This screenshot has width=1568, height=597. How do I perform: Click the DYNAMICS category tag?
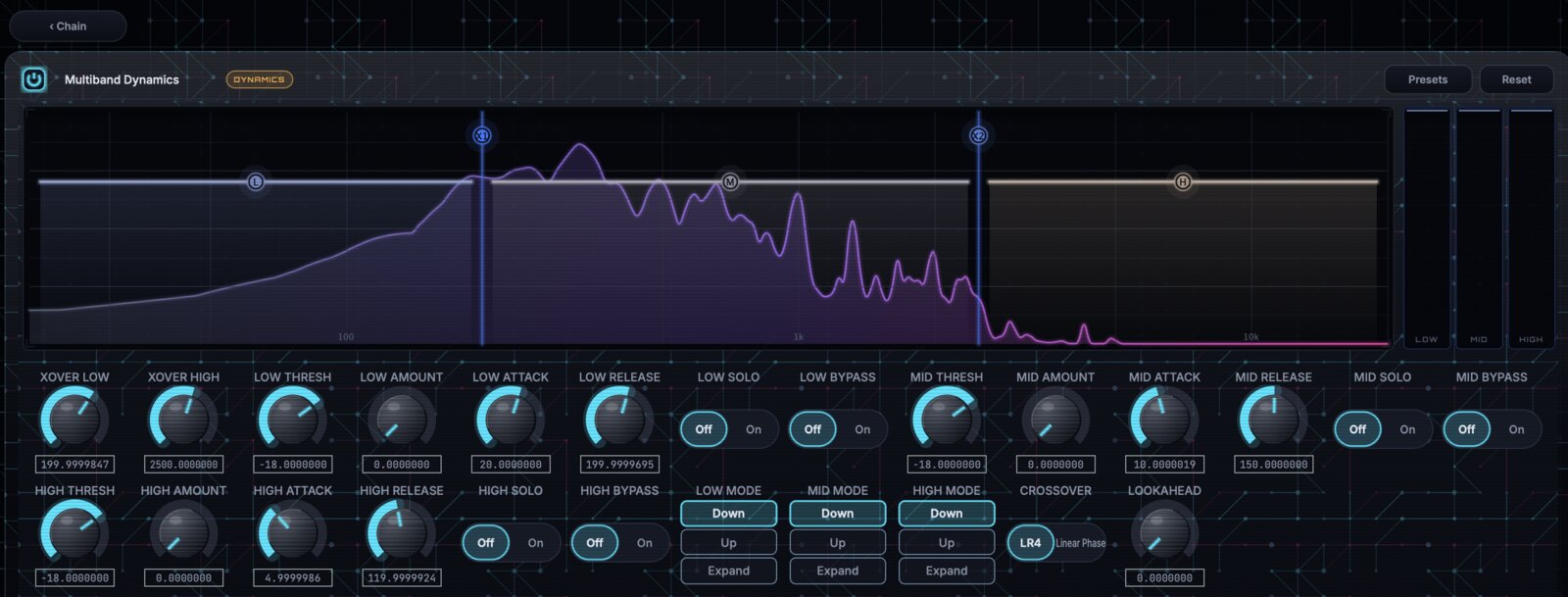pos(260,79)
